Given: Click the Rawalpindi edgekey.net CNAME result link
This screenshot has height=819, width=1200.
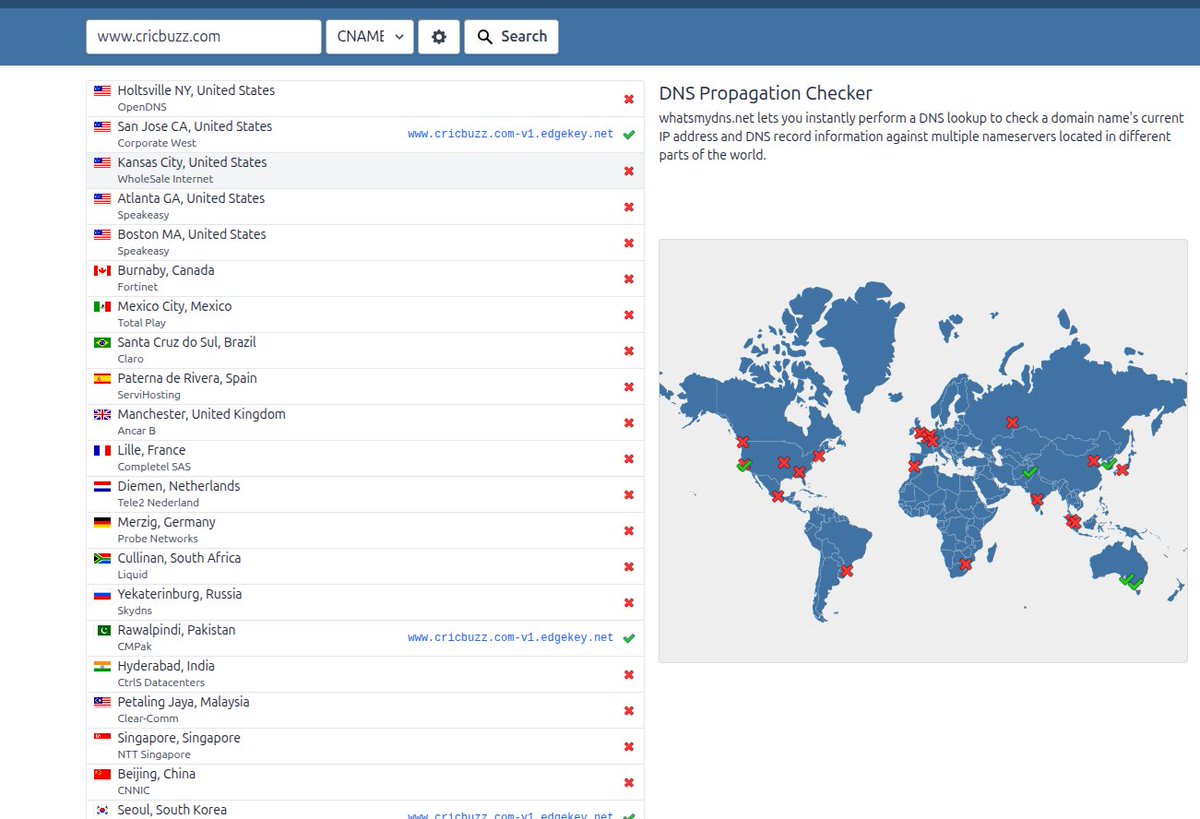Looking at the screenshot, I should tap(510, 638).
